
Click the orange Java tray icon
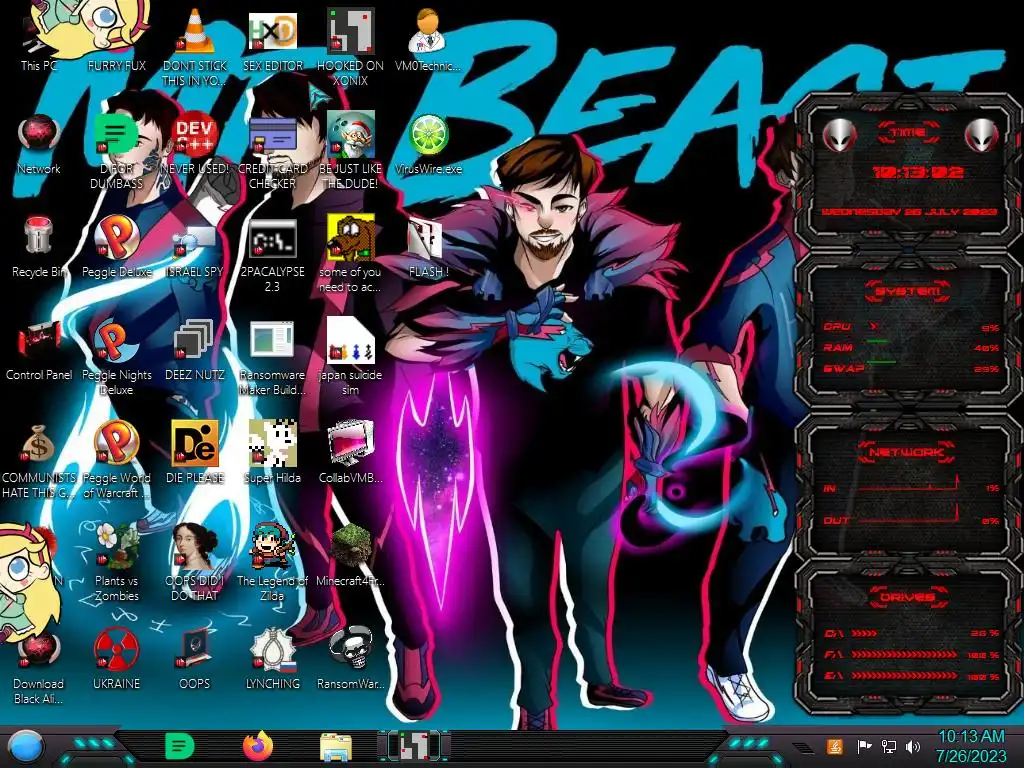click(835, 746)
